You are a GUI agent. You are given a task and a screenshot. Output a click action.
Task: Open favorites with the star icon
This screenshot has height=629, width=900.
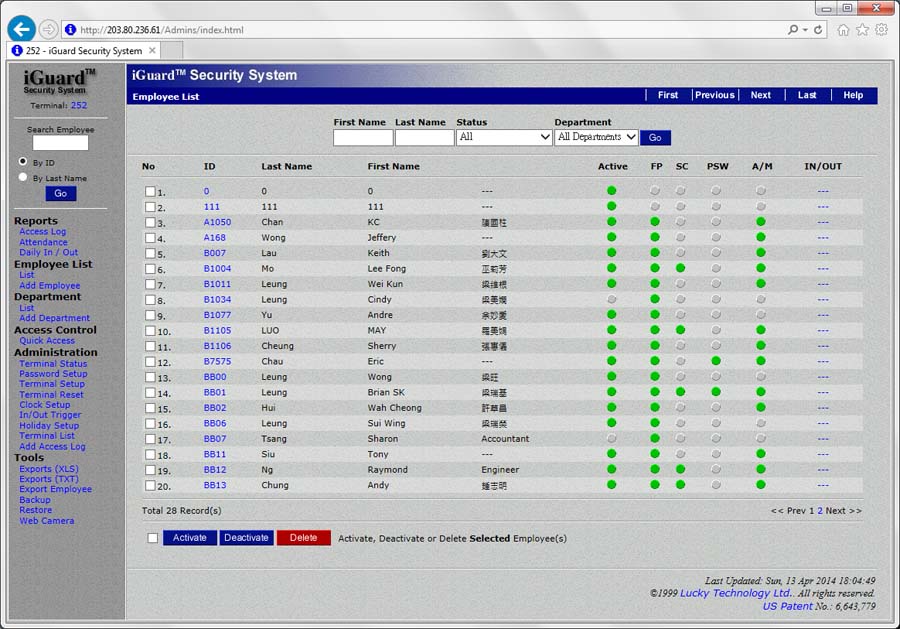(x=862, y=30)
